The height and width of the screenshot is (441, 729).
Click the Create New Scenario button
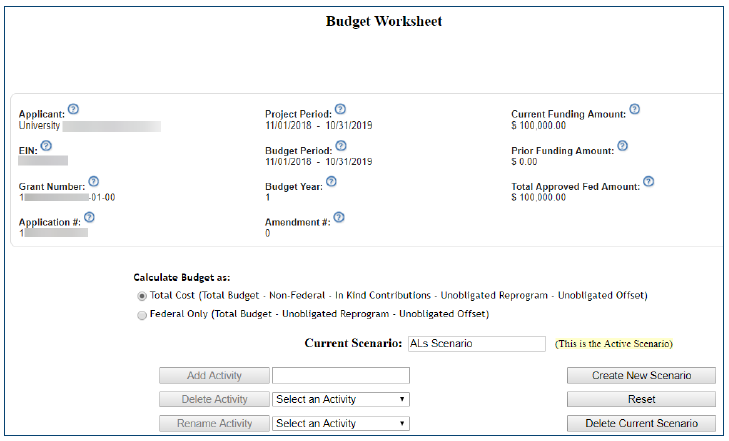[x=641, y=376]
